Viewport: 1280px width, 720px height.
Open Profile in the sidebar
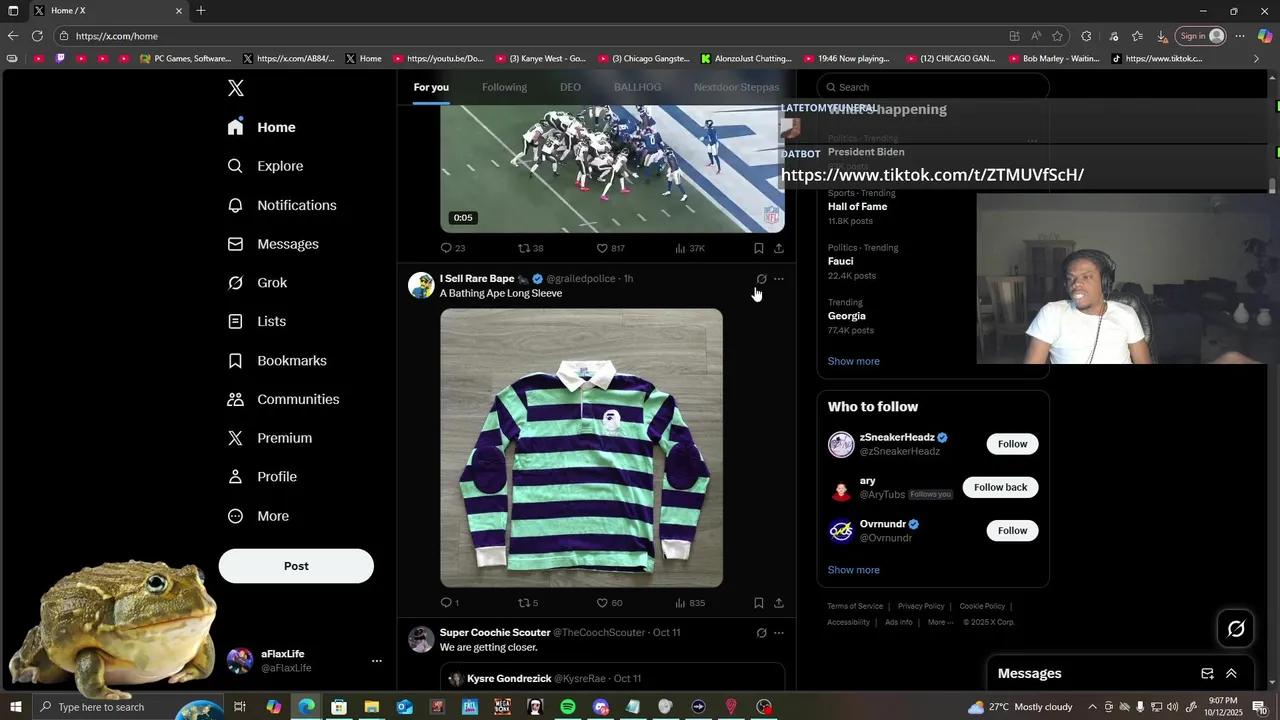[x=263, y=477]
